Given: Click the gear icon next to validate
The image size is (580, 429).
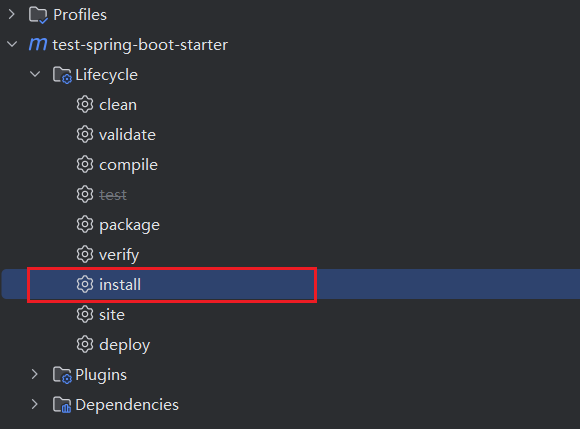Looking at the screenshot, I should [85, 135].
